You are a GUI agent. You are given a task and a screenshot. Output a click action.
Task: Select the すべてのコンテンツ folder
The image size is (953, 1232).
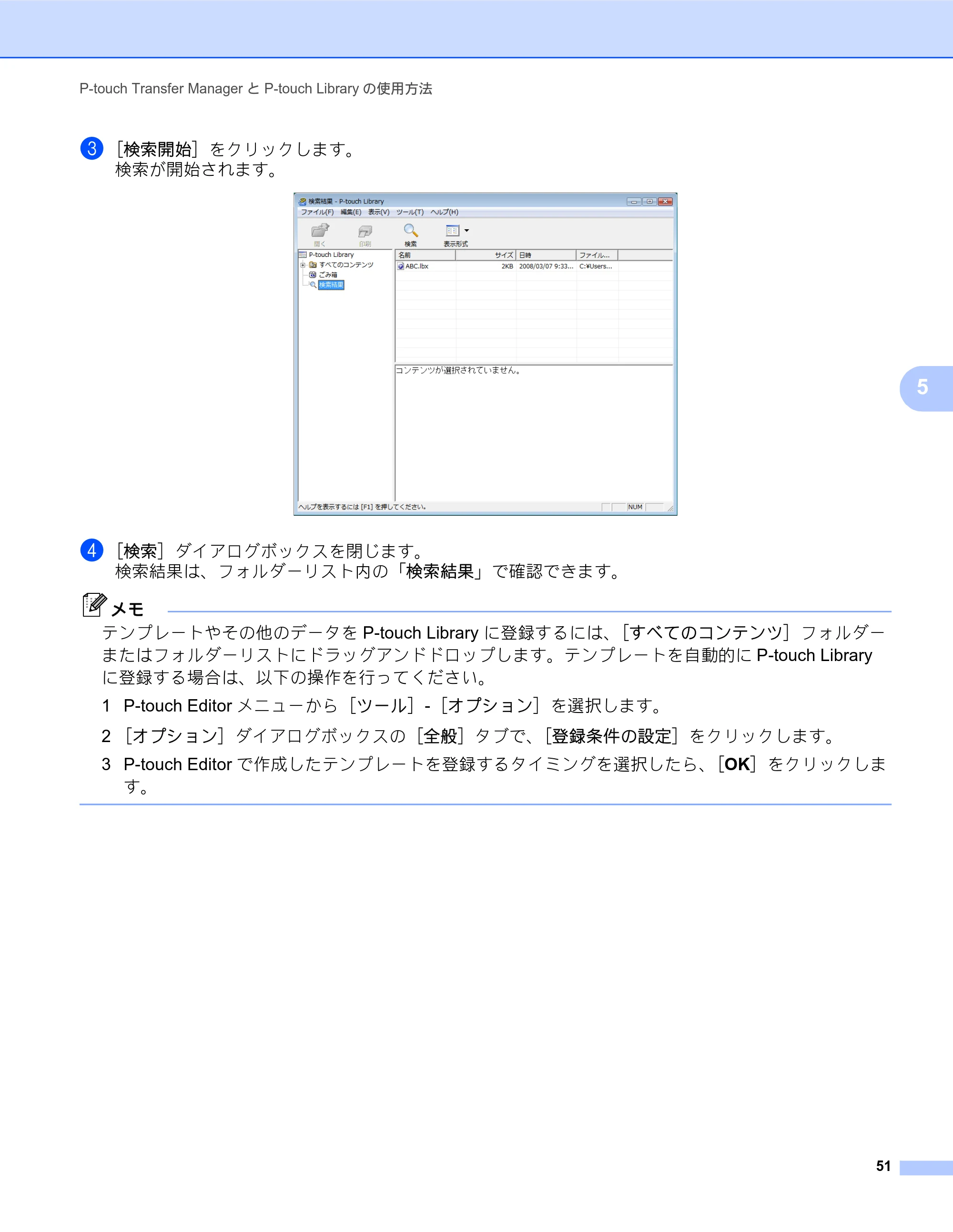pyautogui.click(x=346, y=265)
